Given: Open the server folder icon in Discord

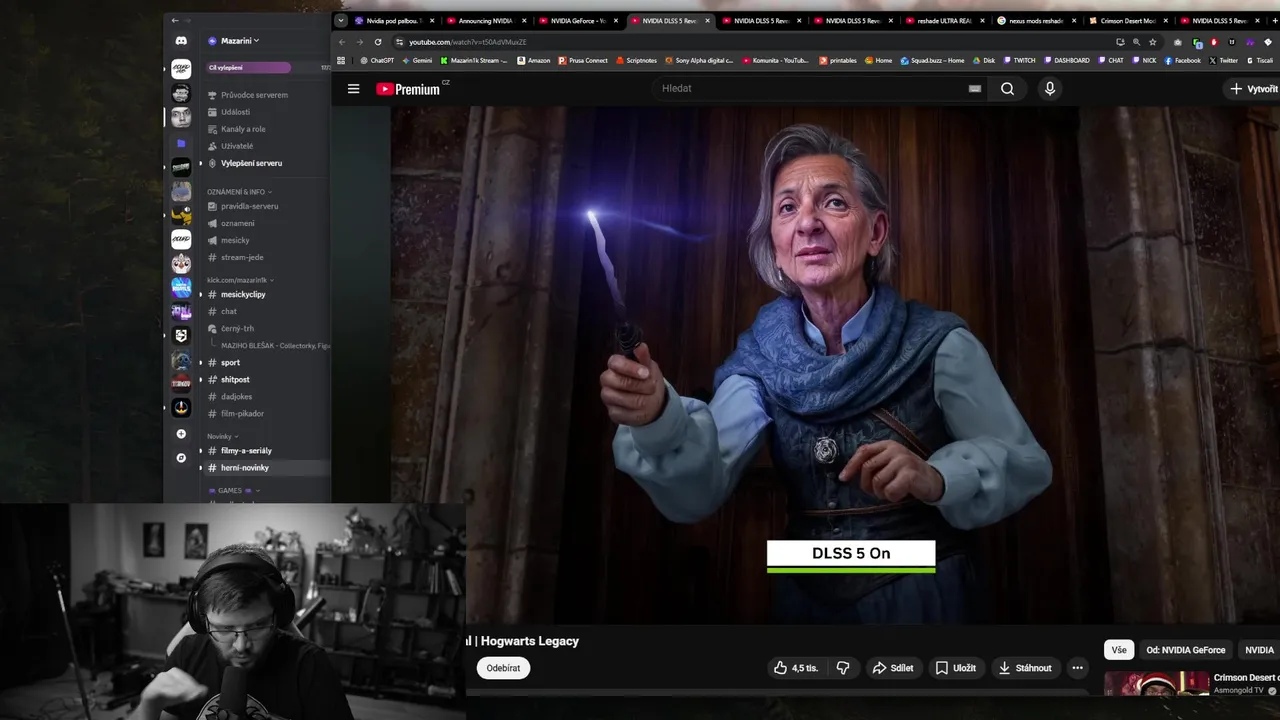Looking at the screenshot, I should click(181, 143).
